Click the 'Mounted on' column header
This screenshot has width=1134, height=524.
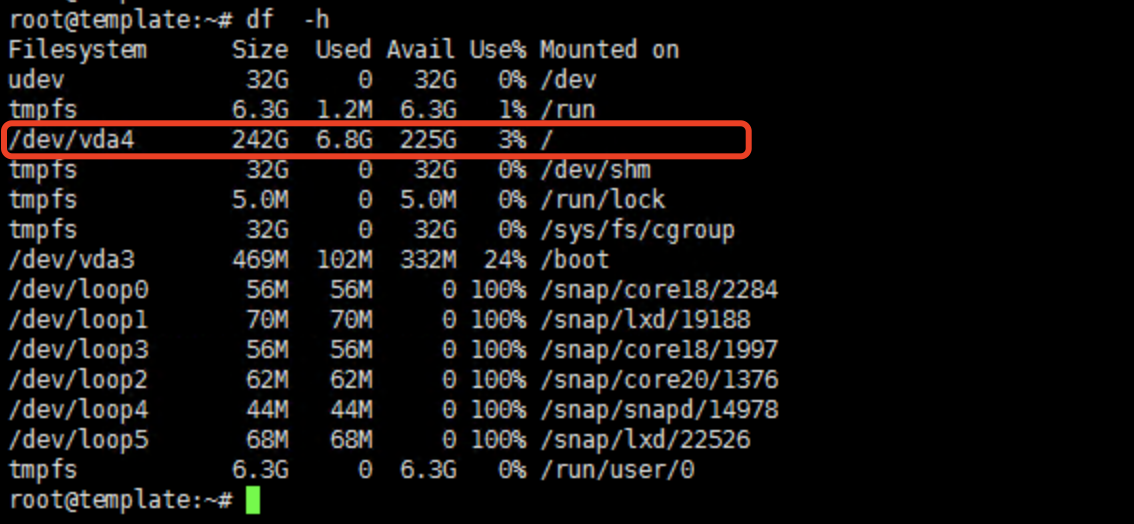click(609, 50)
